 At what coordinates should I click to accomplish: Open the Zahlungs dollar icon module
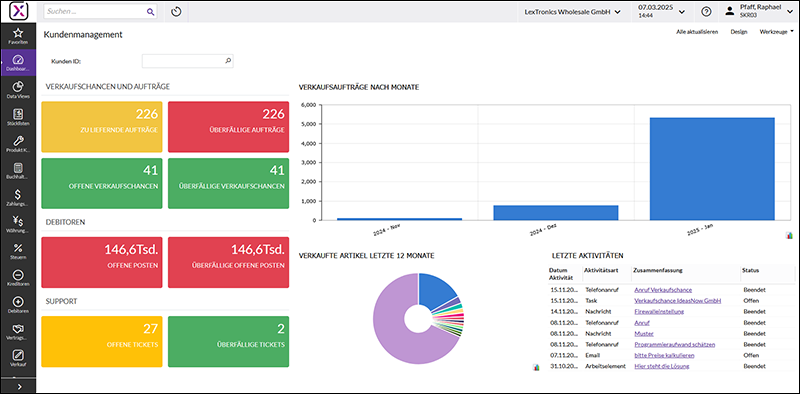point(18,198)
